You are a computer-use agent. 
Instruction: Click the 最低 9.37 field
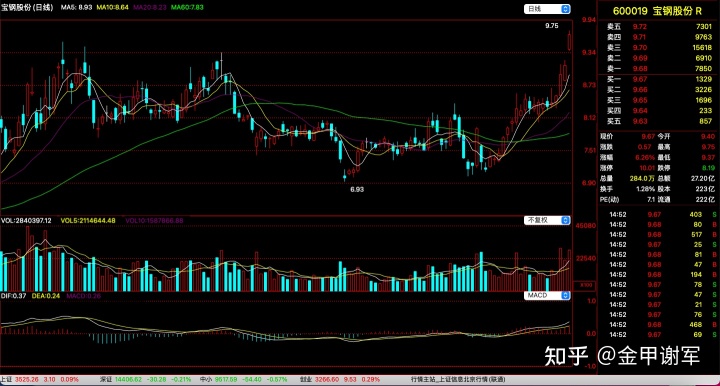click(686, 157)
